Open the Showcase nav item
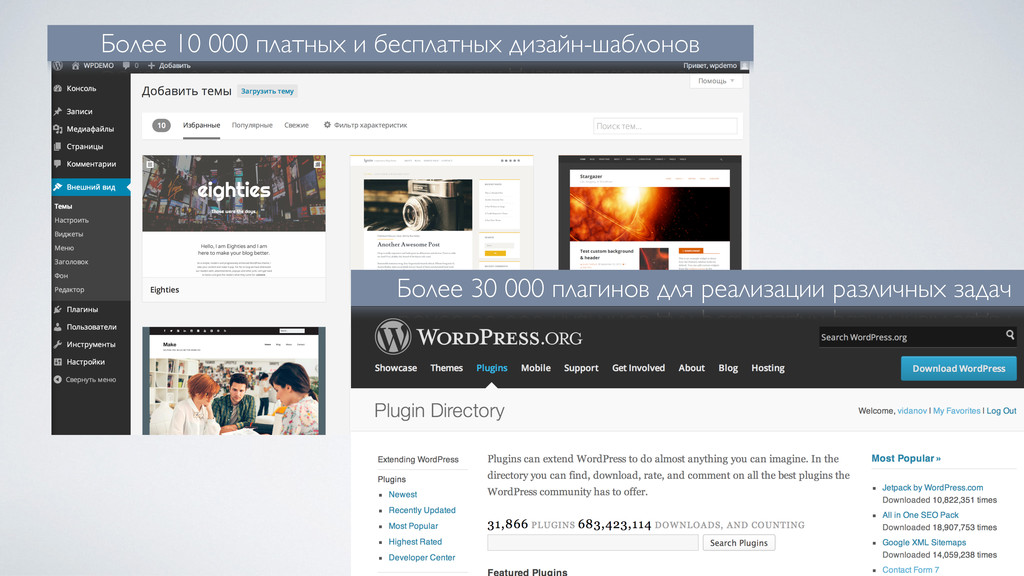Image resolution: width=1024 pixels, height=576 pixels. point(396,368)
